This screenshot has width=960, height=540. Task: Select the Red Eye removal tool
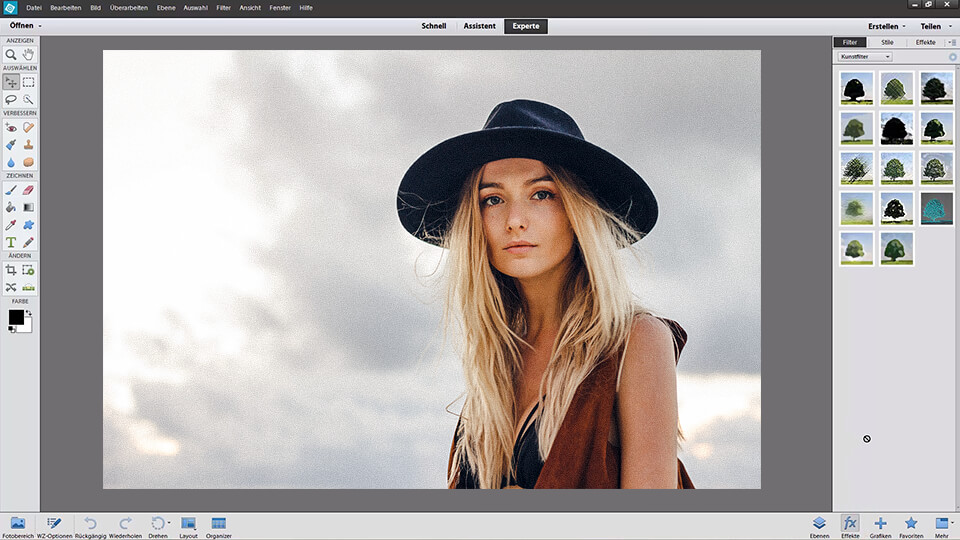click(11, 127)
